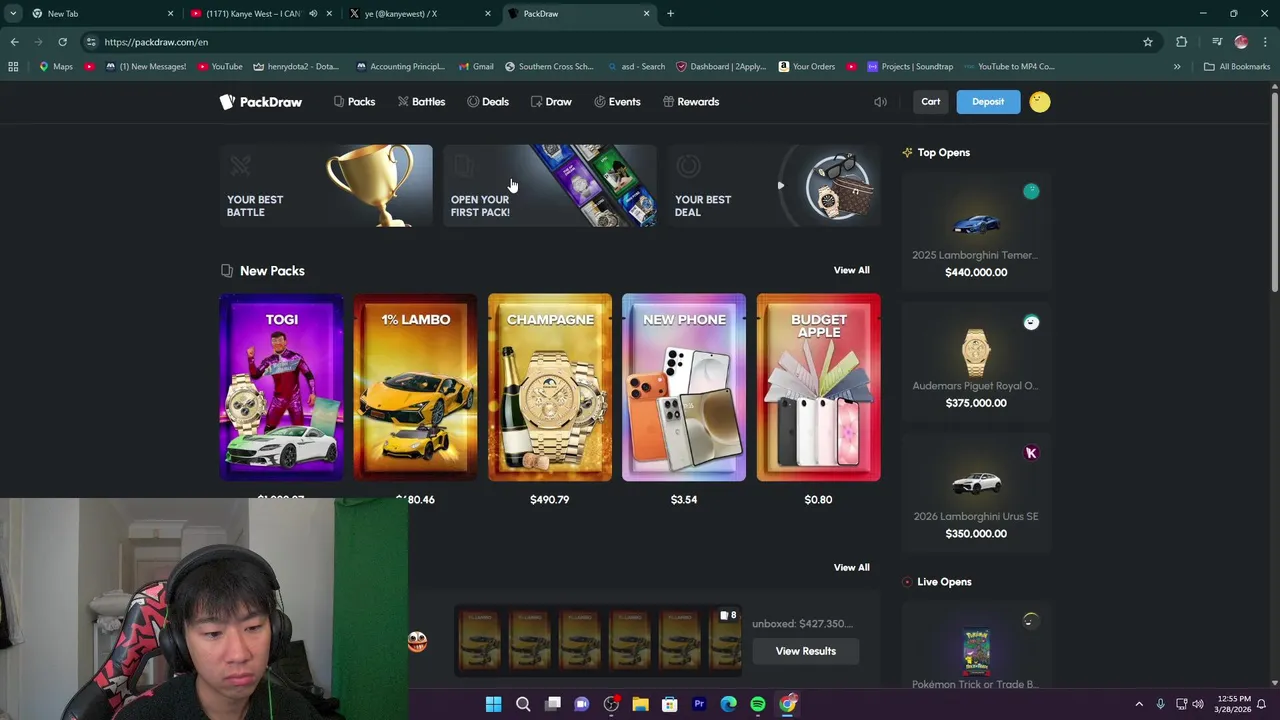This screenshot has height=720, width=1280.
Task: Expand the tab search dropdown
Action: tap(12, 14)
